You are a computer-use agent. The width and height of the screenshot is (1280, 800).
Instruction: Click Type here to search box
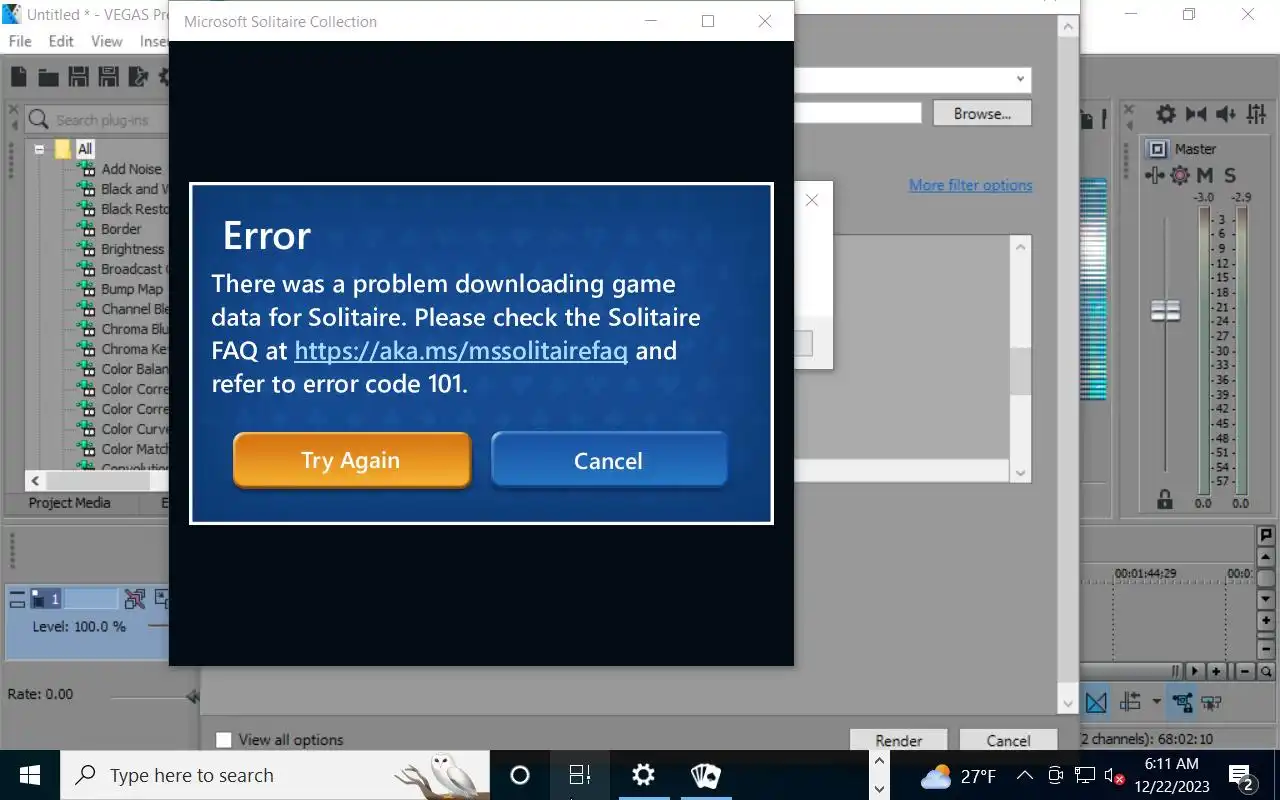(275, 775)
